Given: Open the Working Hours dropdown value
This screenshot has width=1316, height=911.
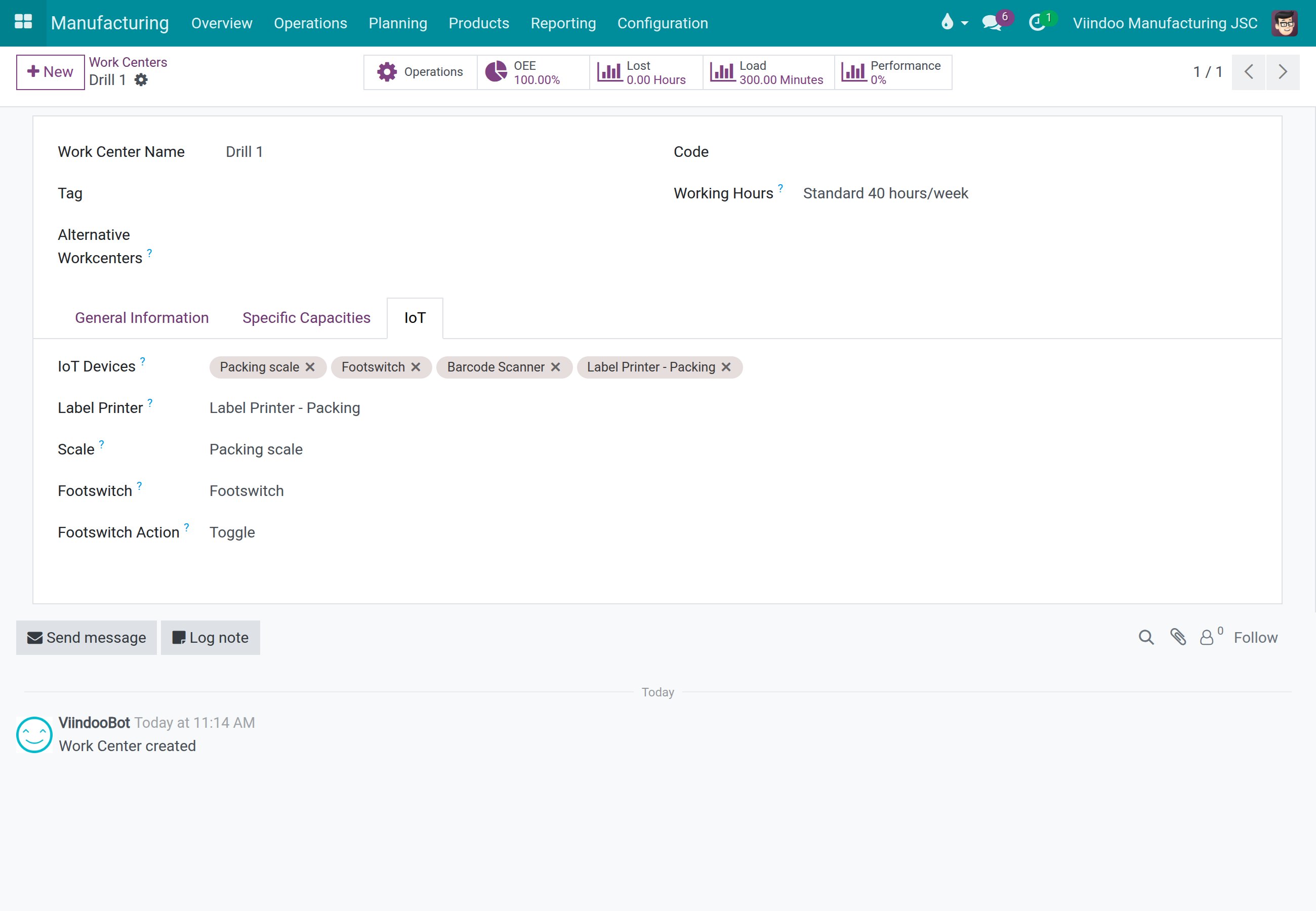Looking at the screenshot, I should coord(885,193).
